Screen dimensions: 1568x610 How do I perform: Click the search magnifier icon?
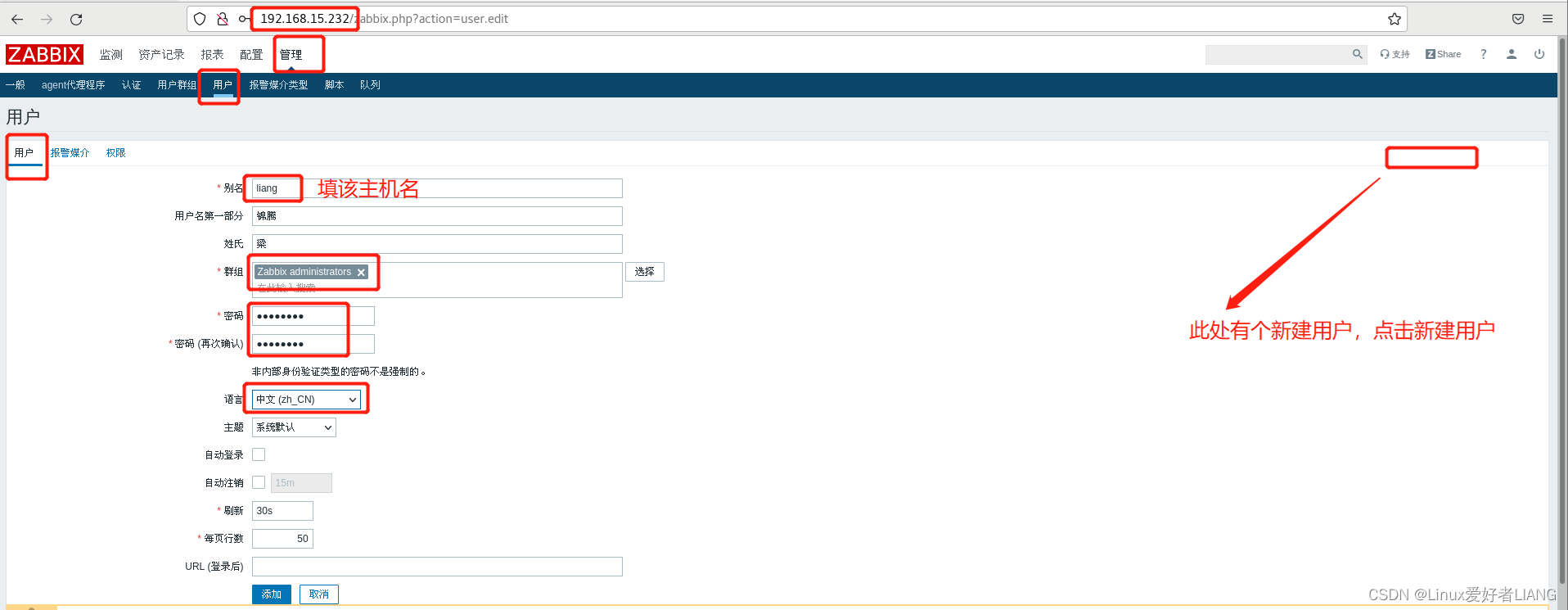pyautogui.click(x=1358, y=54)
